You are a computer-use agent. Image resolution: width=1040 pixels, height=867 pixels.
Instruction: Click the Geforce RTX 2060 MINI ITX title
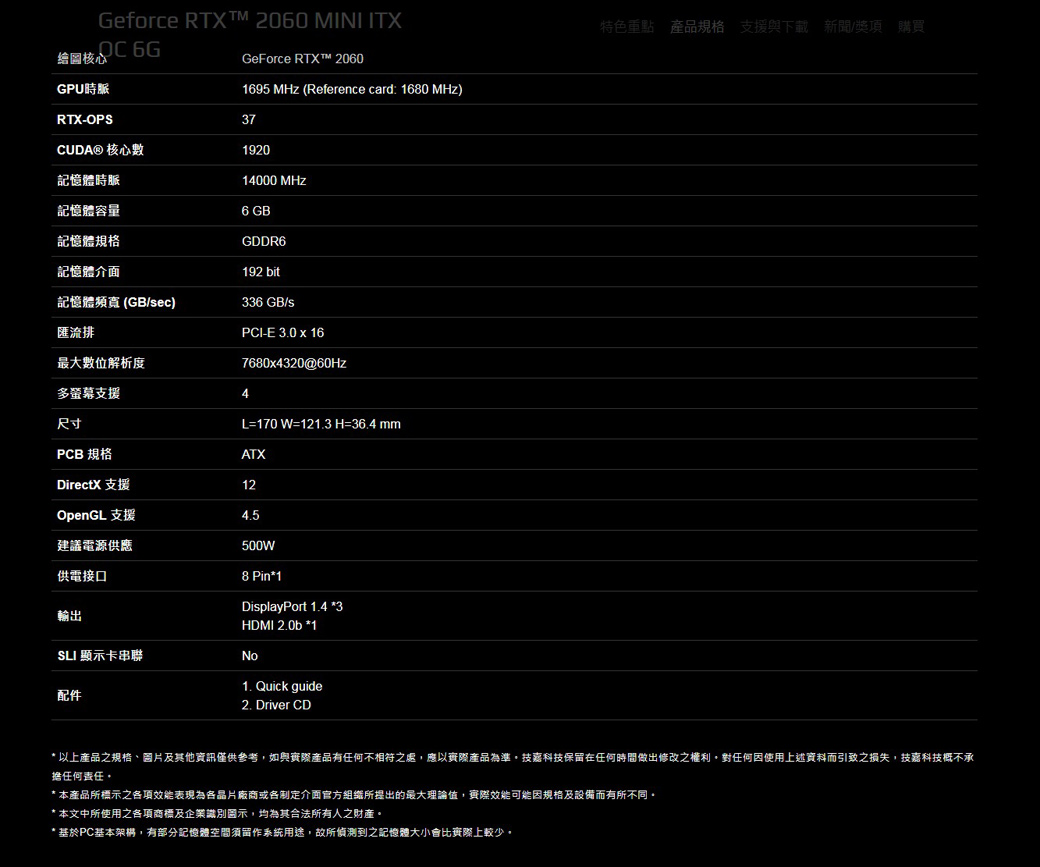tap(250, 21)
